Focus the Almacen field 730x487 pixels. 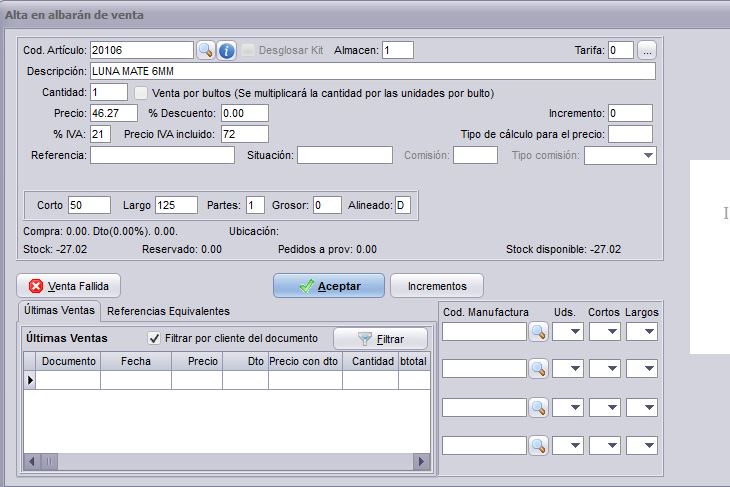tap(398, 50)
